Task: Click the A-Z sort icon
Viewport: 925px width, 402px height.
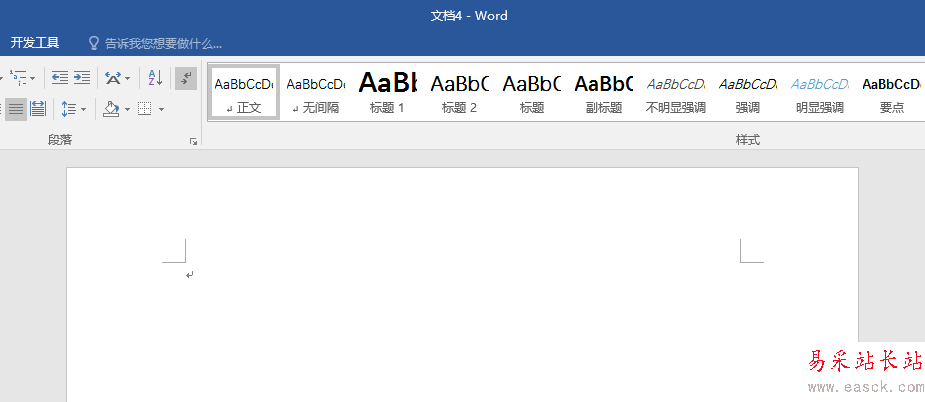Action: tap(155, 77)
